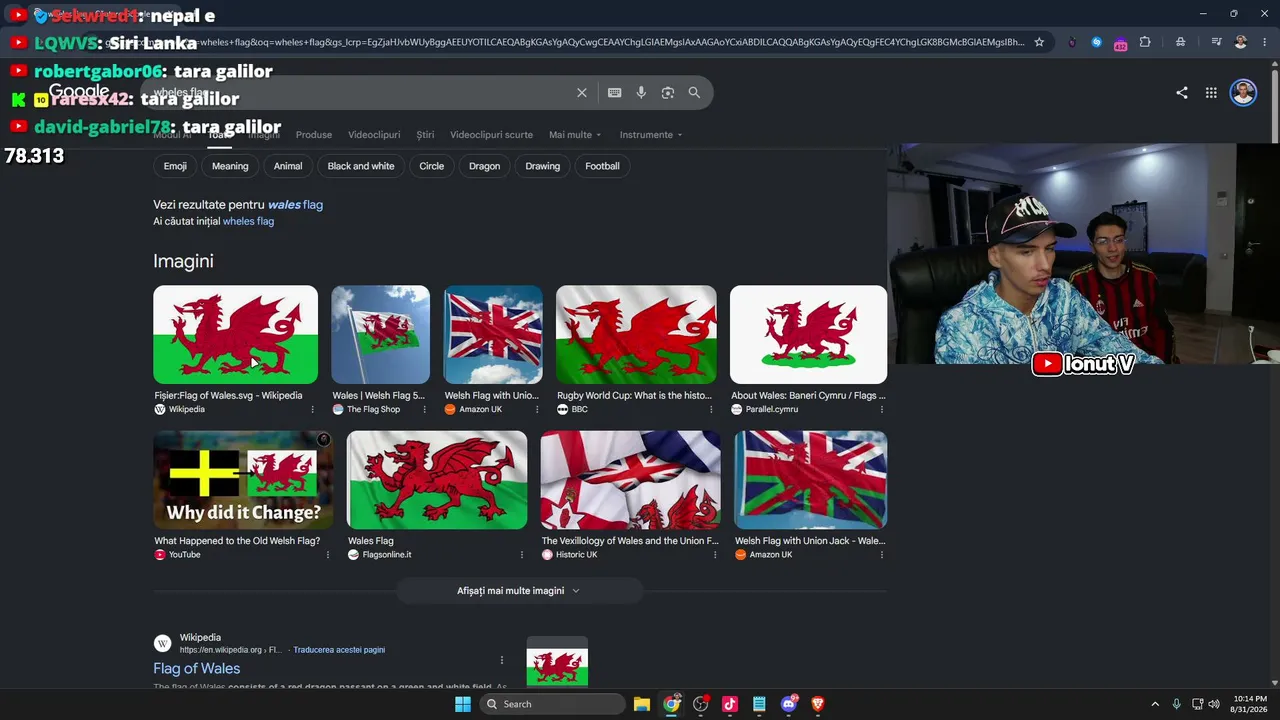The image size is (1280, 720).
Task: Bookmark this page with the star icon
Action: (x=1039, y=42)
